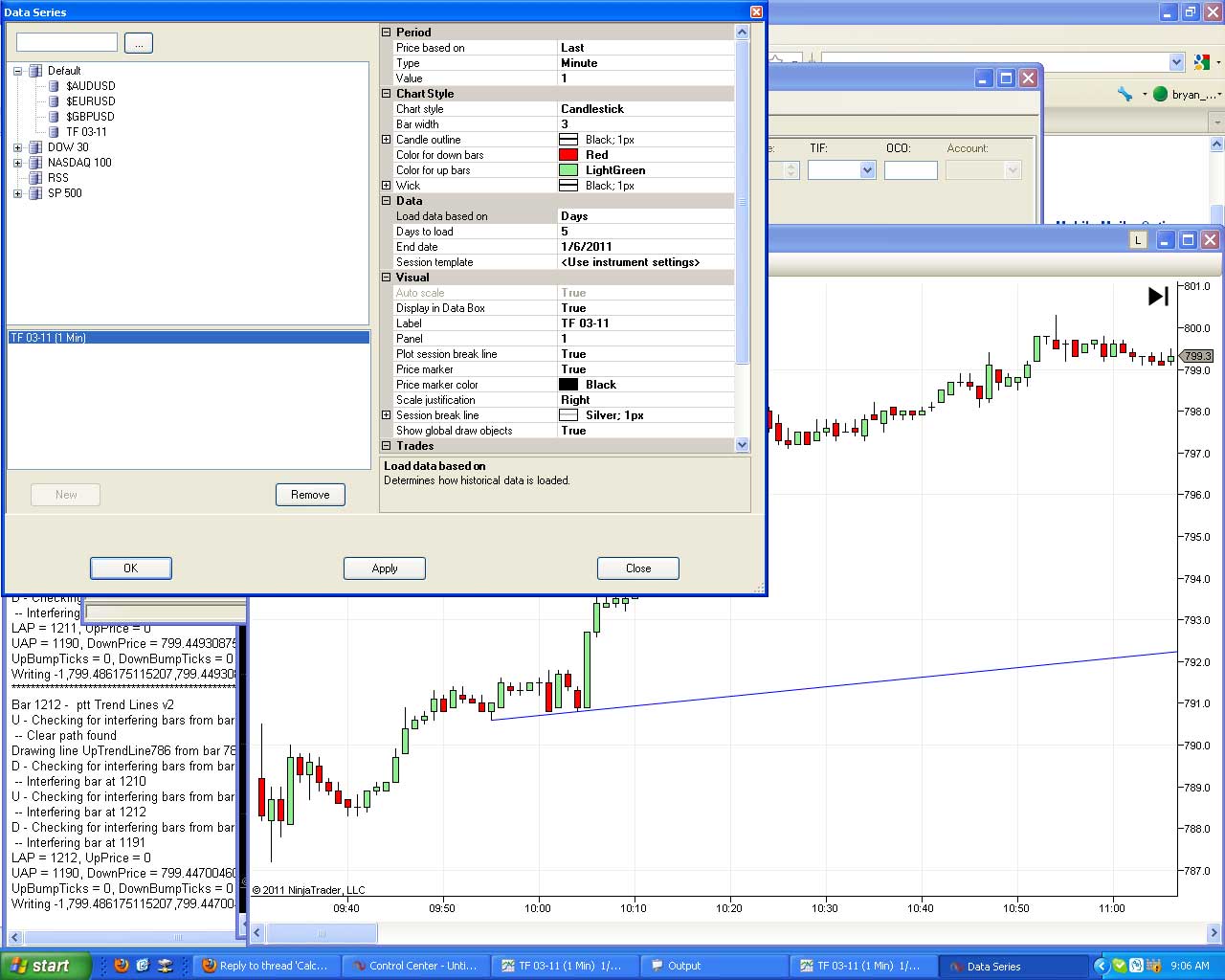Collapse the Period property section

[387, 33]
